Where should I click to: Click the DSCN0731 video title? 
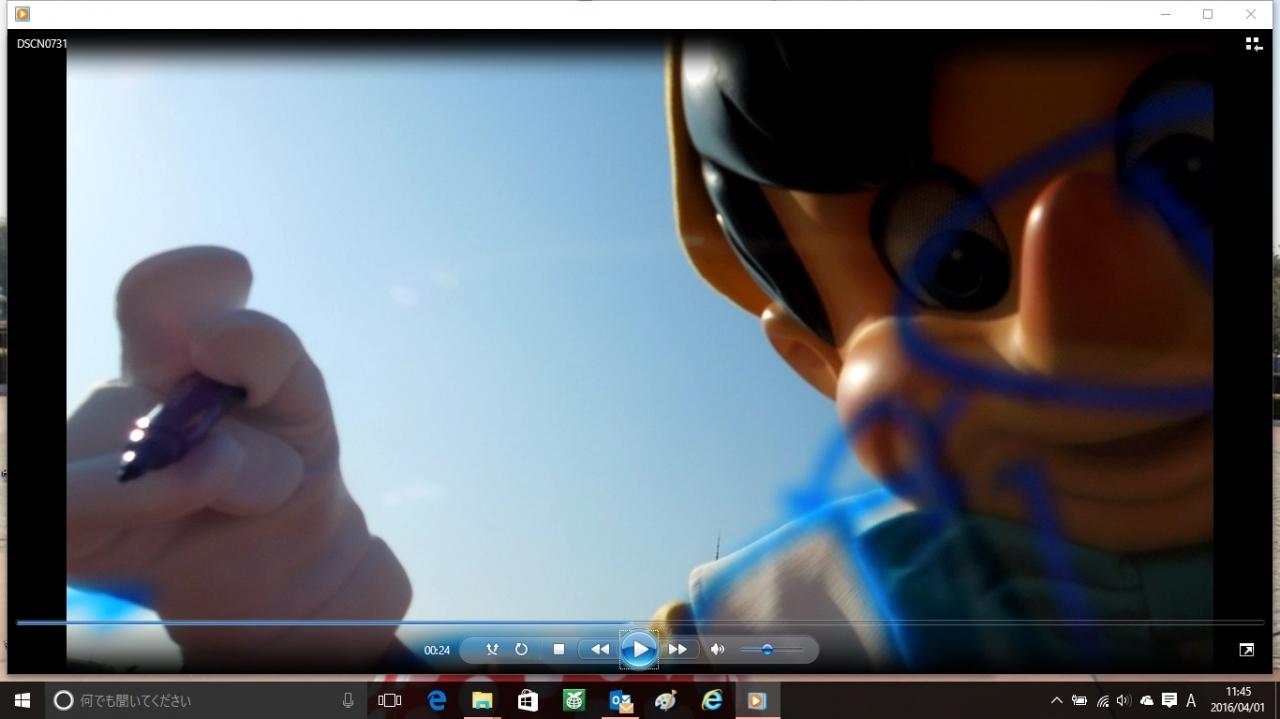point(42,44)
